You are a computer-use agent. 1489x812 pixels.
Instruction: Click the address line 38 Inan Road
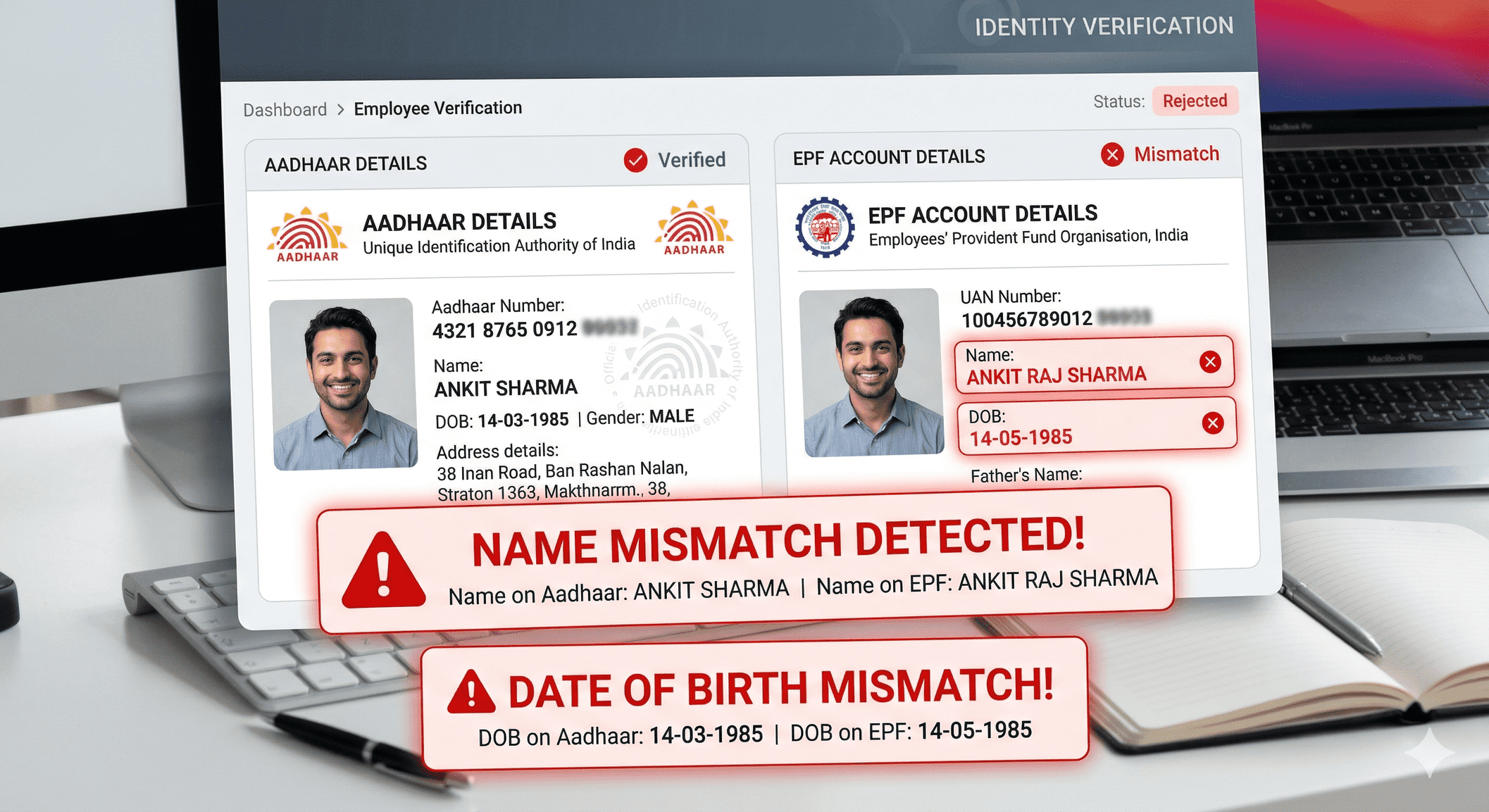tap(562, 470)
